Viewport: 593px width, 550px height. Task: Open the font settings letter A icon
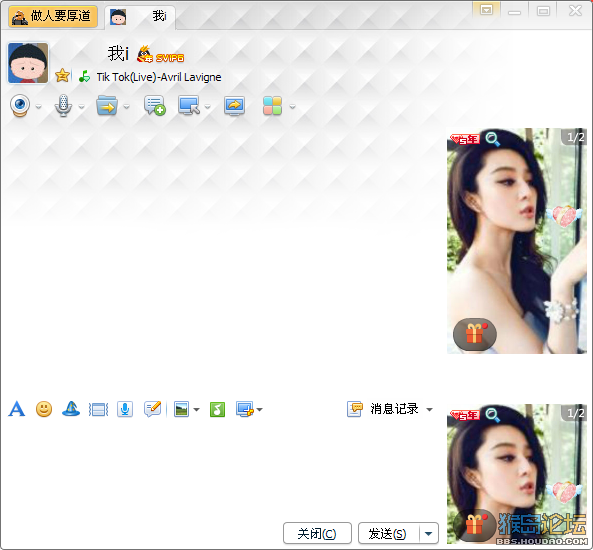click(17, 409)
